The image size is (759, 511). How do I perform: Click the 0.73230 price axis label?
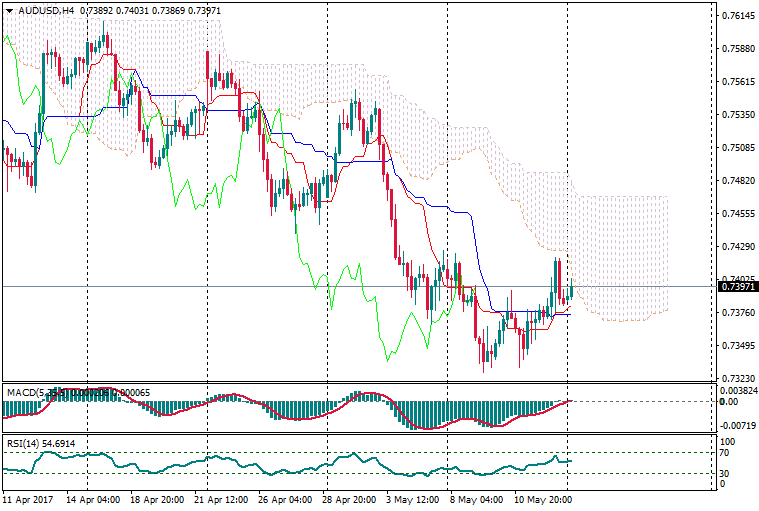(737, 379)
